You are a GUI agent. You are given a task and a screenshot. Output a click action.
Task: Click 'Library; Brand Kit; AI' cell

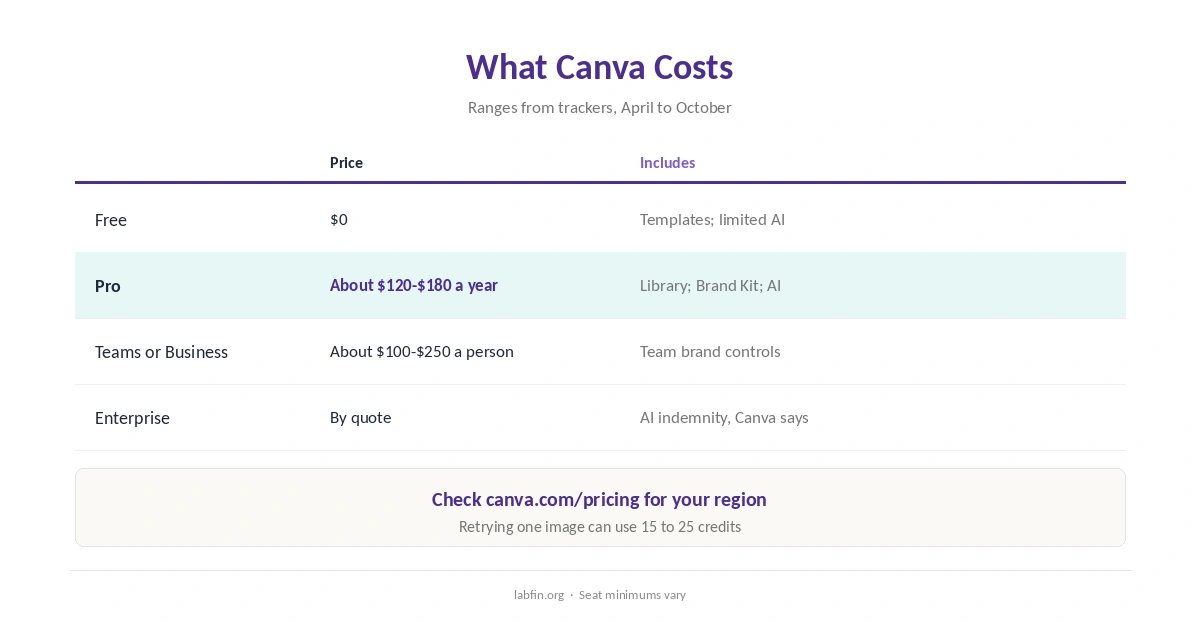[710, 285]
